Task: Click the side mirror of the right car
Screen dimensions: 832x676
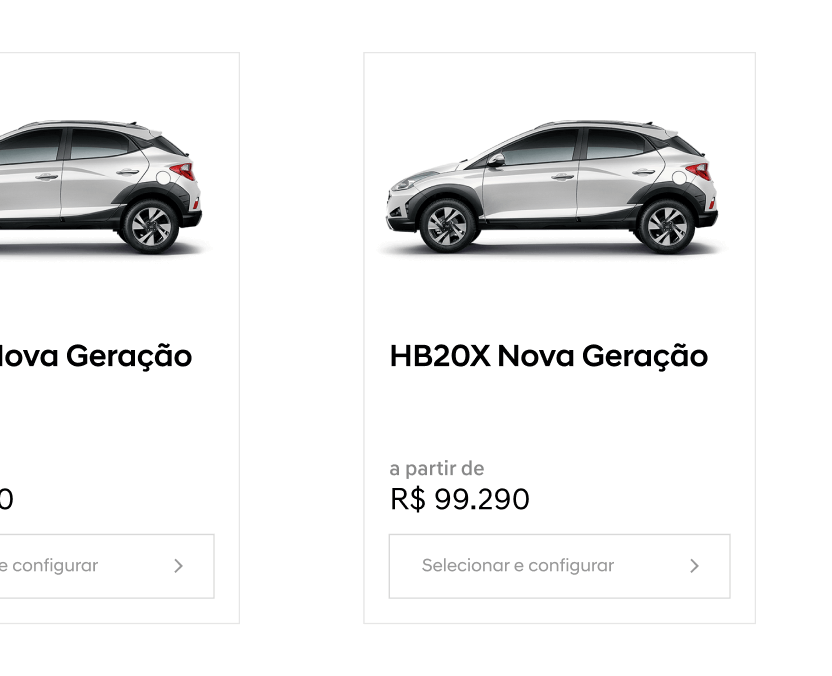Action: point(495,159)
